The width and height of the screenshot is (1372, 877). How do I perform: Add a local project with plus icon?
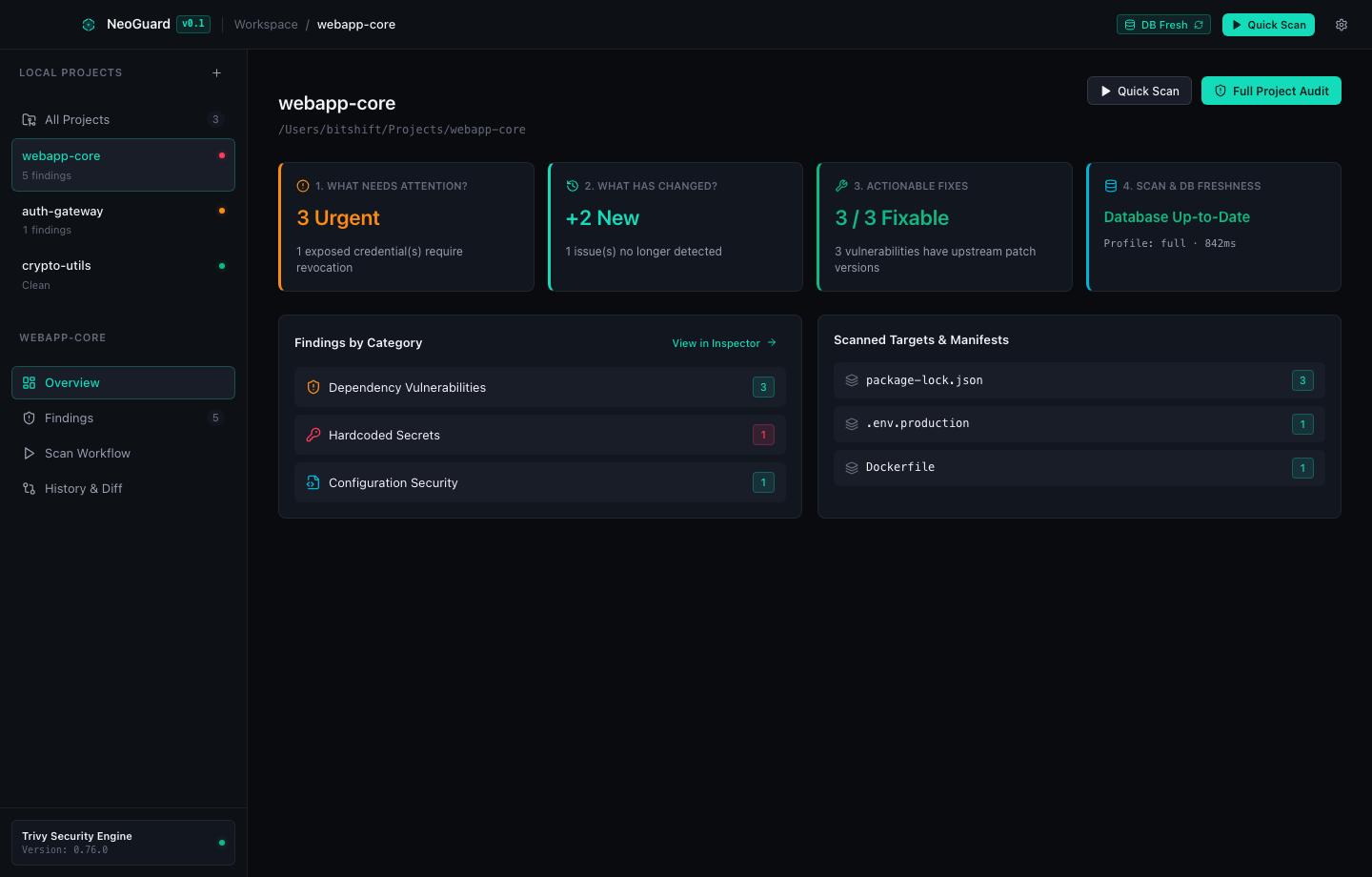tap(216, 72)
